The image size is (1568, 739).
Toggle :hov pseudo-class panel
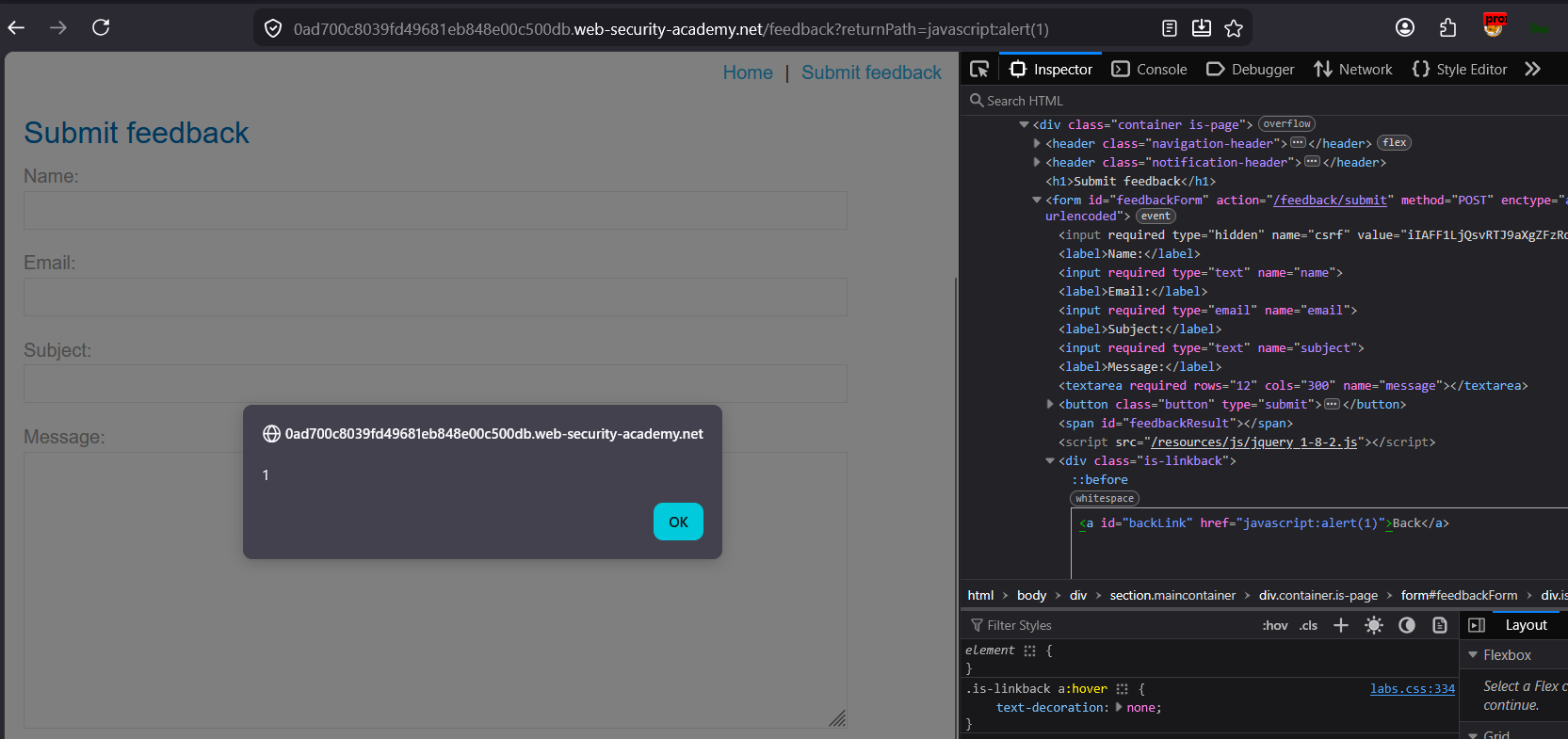point(1275,625)
